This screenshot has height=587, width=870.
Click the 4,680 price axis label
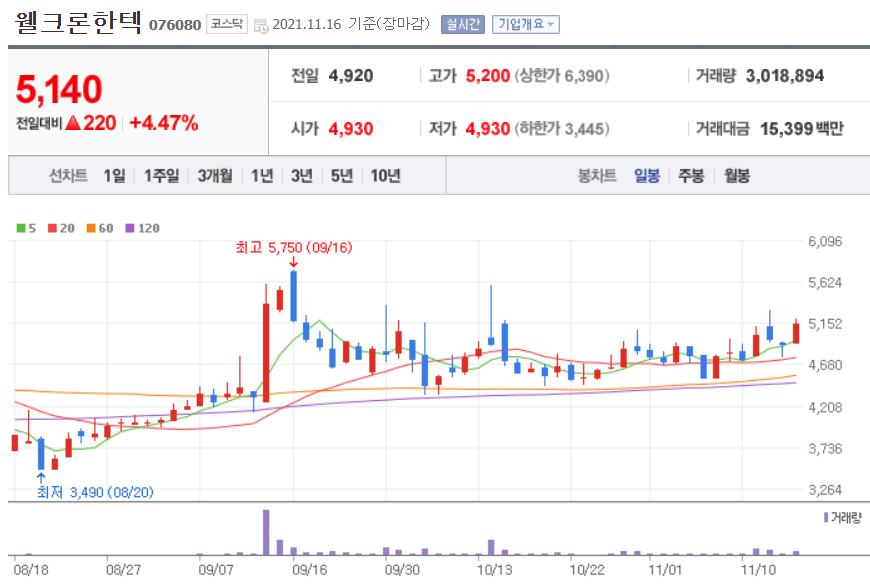click(825, 365)
